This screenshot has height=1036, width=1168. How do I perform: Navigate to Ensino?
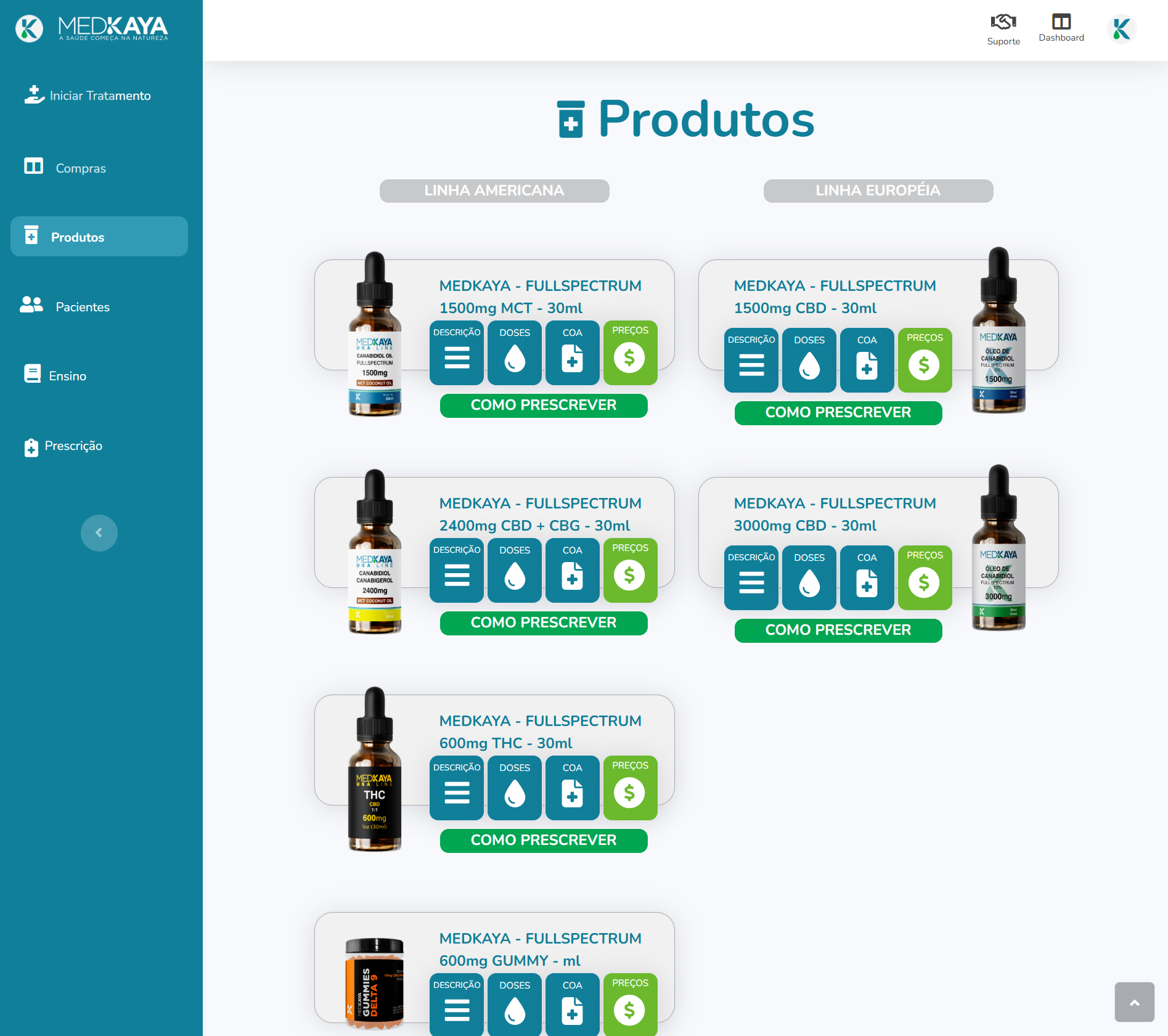[55, 375]
